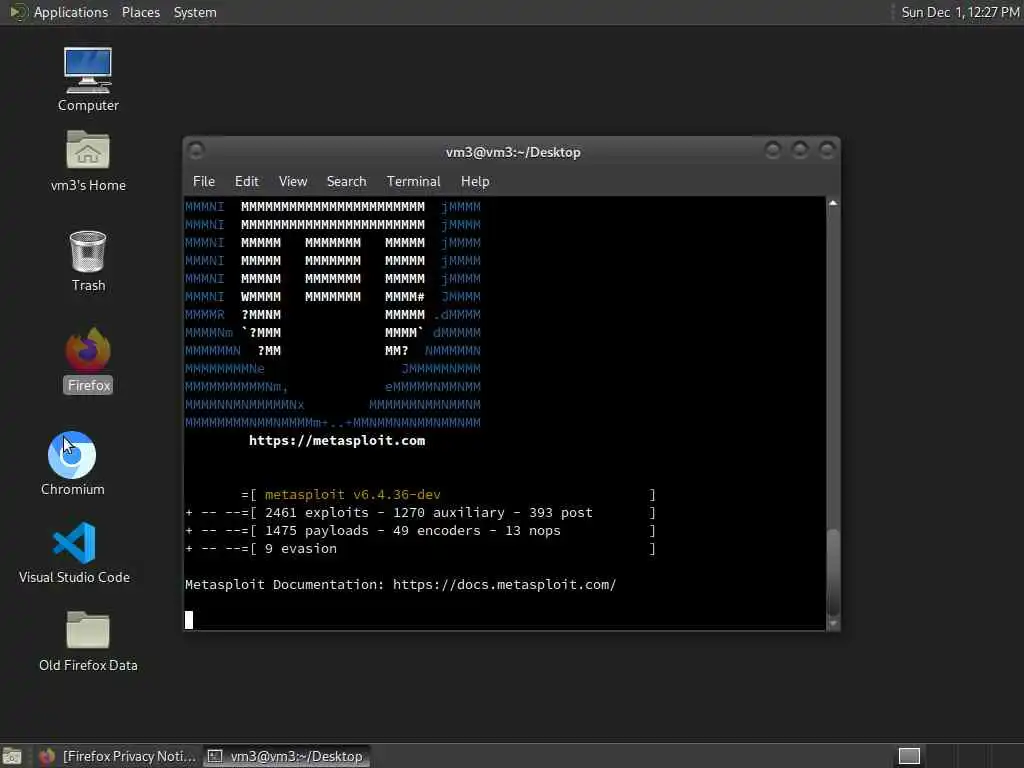This screenshot has width=1024, height=768.
Task: Click the "2461 exploits" text in terminal
Action: (317, 513)
